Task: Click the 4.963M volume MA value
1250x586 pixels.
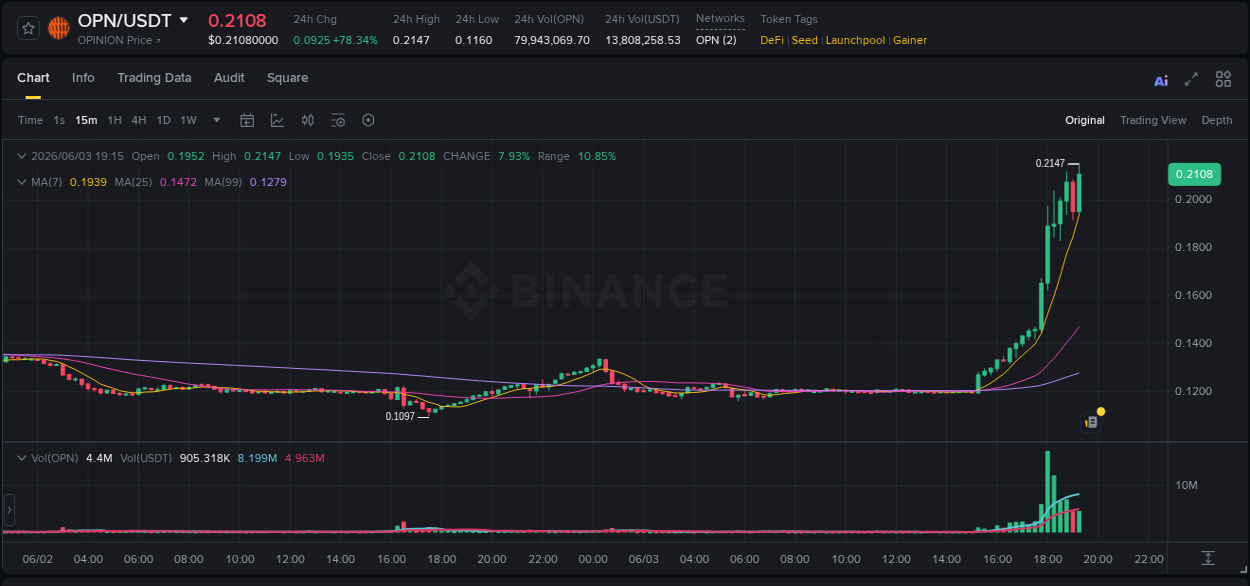Action: point(305,458)
